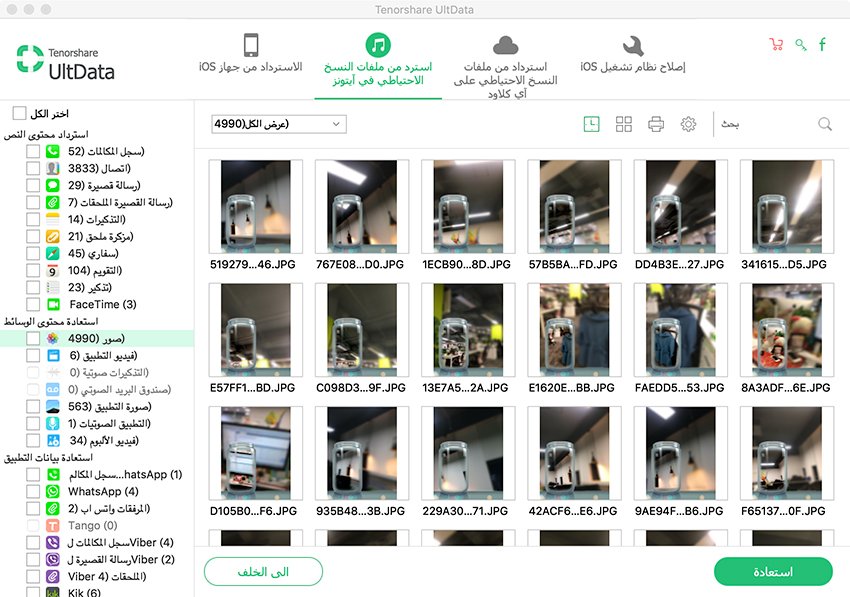This screenshot has height=597, width=850.
Task: Check the call history (52) checkbox
Action: coord(33,151)
